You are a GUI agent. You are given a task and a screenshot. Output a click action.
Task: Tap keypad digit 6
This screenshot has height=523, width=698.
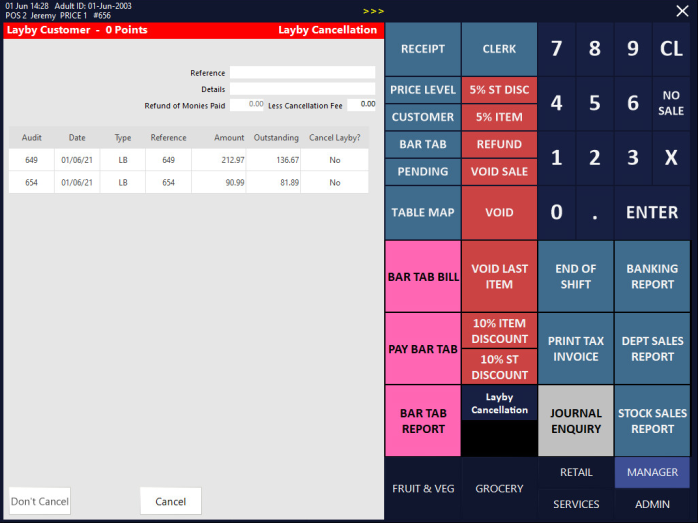(x=633, y=103)
